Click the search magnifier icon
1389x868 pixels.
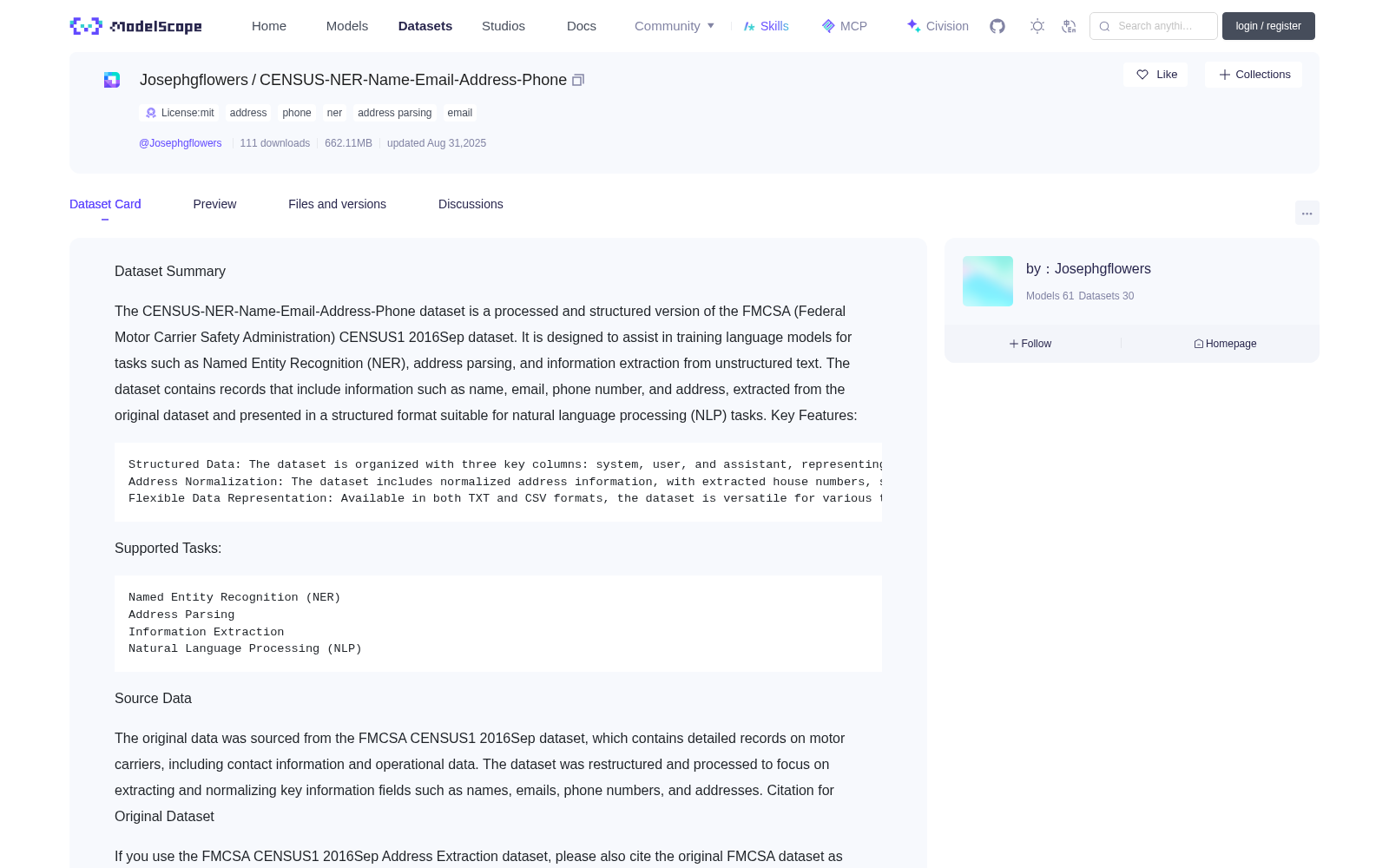click(x=1104, y=26)
